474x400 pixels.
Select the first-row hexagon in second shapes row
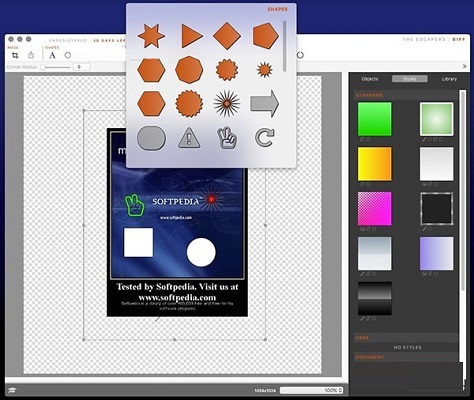151,70
